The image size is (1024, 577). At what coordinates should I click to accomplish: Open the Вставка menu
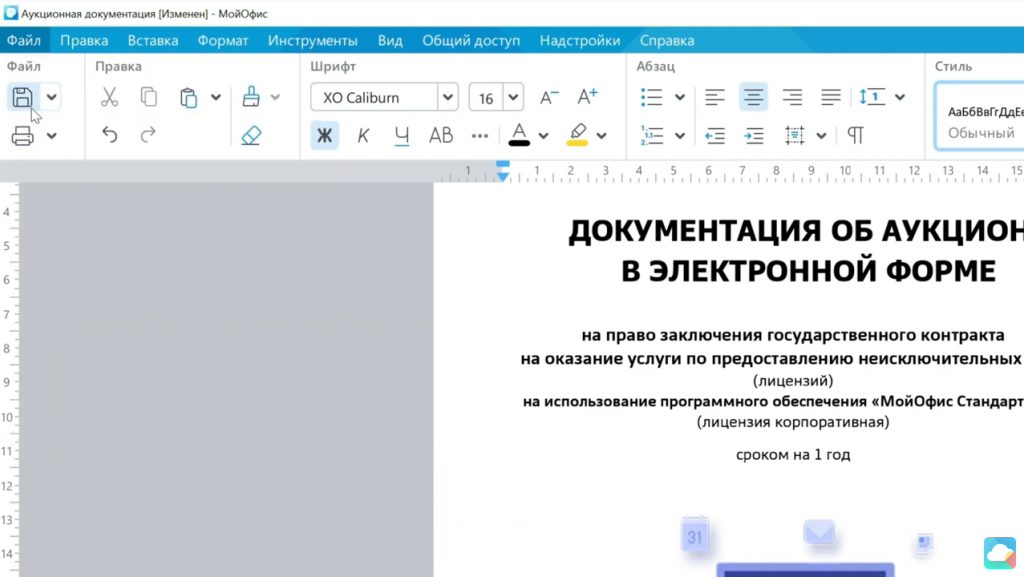[153, 40]
